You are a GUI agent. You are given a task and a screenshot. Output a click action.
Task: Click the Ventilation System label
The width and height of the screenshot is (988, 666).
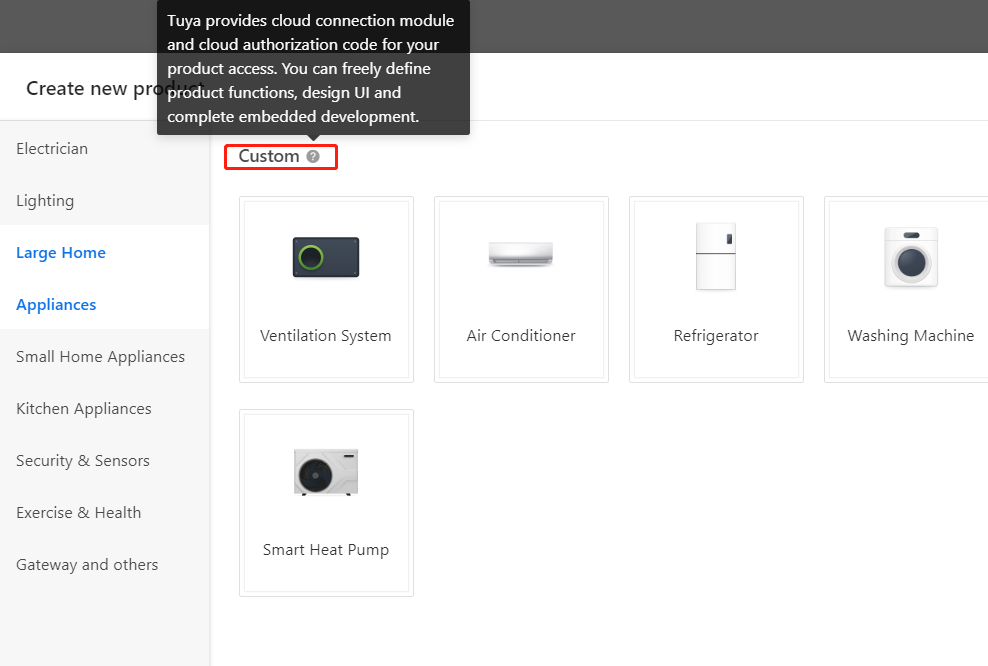click(x=326, y=336)
